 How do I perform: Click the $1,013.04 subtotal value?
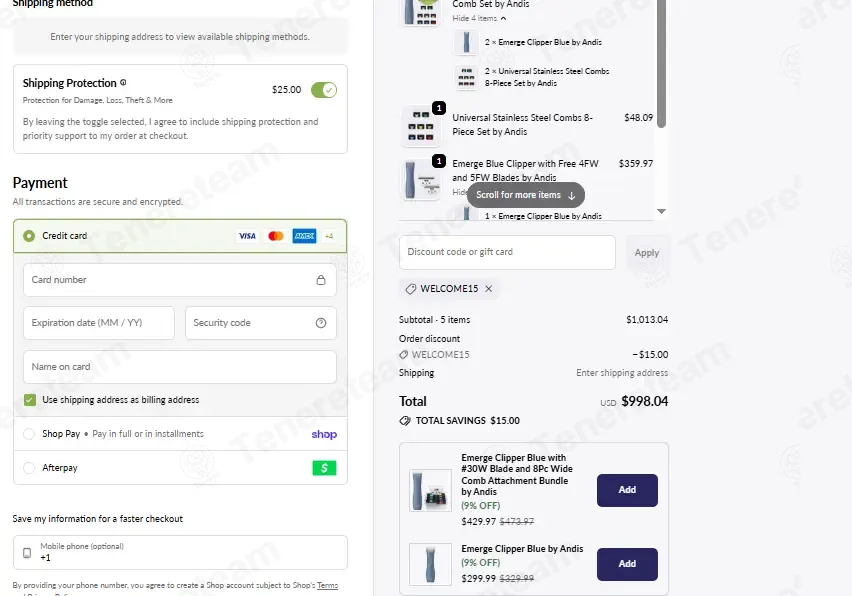coord(647,320)
